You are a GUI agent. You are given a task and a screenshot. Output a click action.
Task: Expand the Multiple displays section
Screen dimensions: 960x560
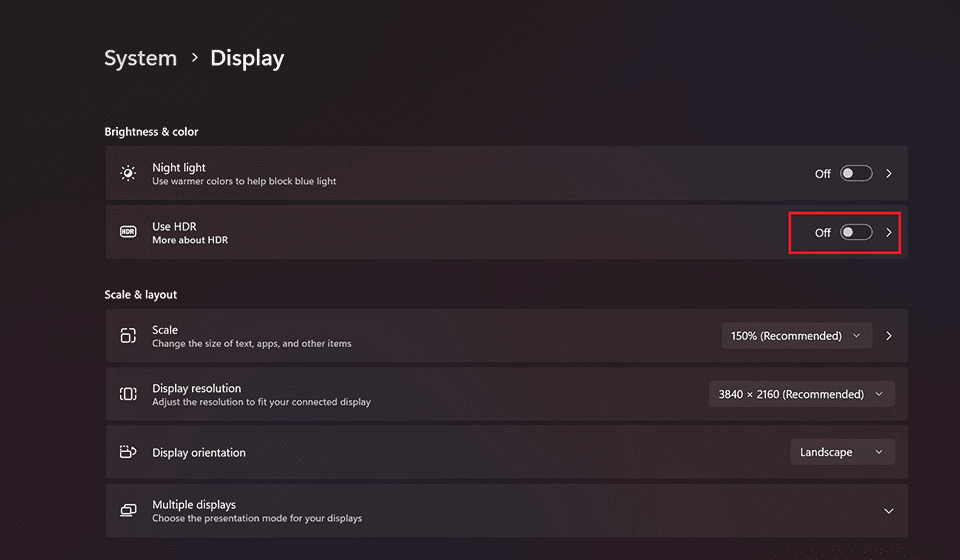[889, 511]
